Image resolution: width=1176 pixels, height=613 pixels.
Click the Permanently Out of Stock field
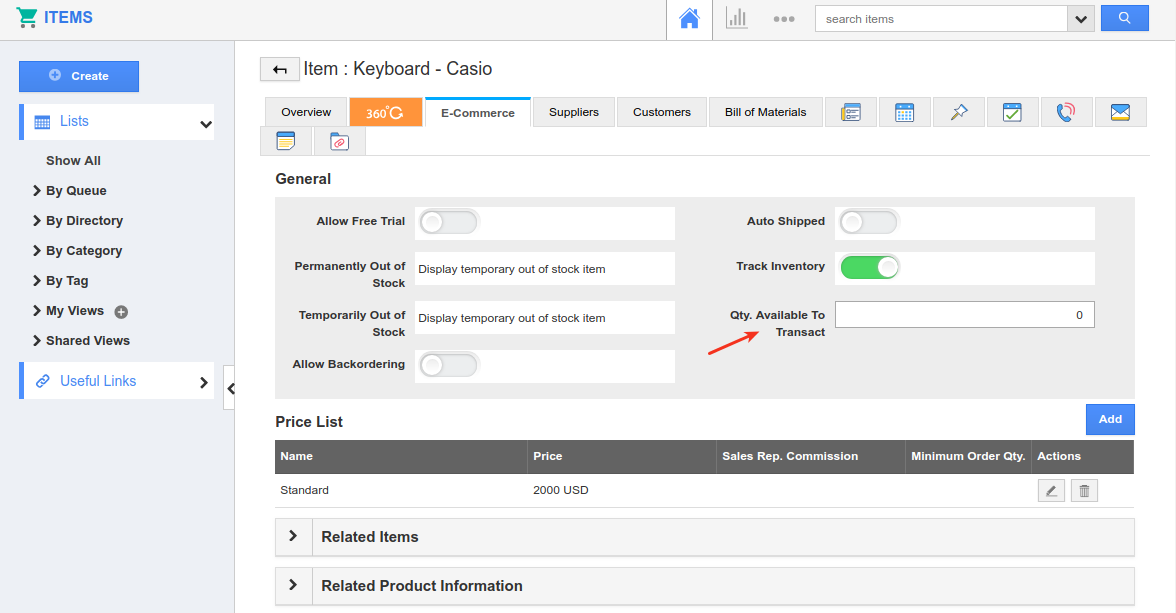tap(544, 269)
